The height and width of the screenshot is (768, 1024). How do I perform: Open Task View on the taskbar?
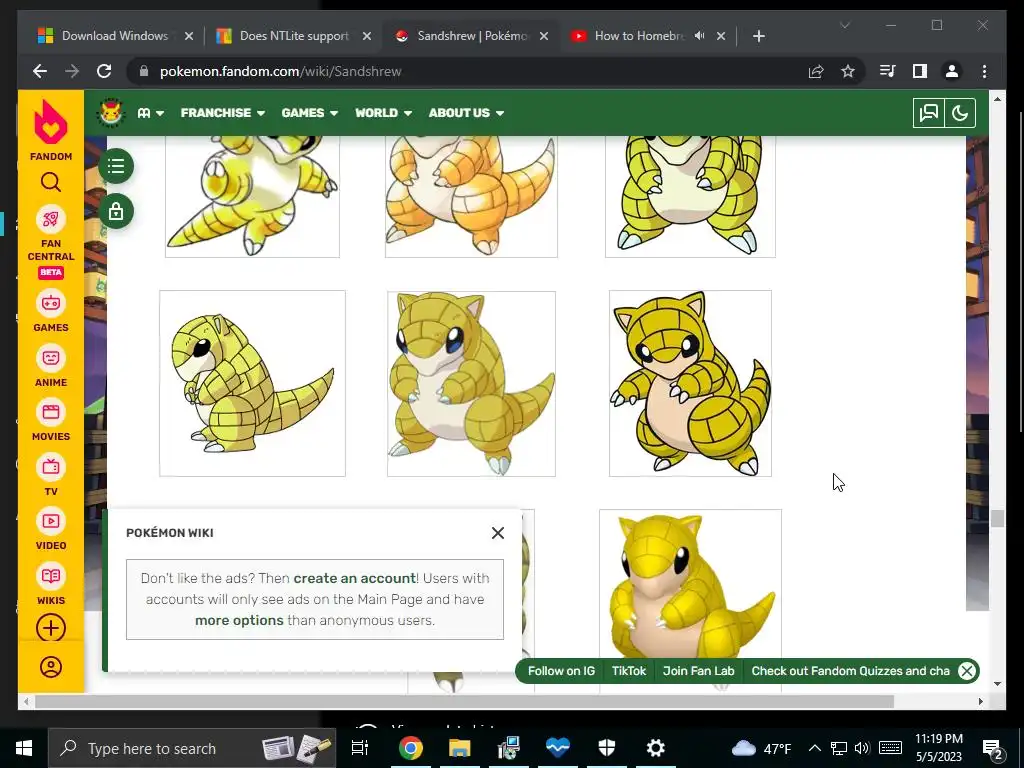click(360, 748)
